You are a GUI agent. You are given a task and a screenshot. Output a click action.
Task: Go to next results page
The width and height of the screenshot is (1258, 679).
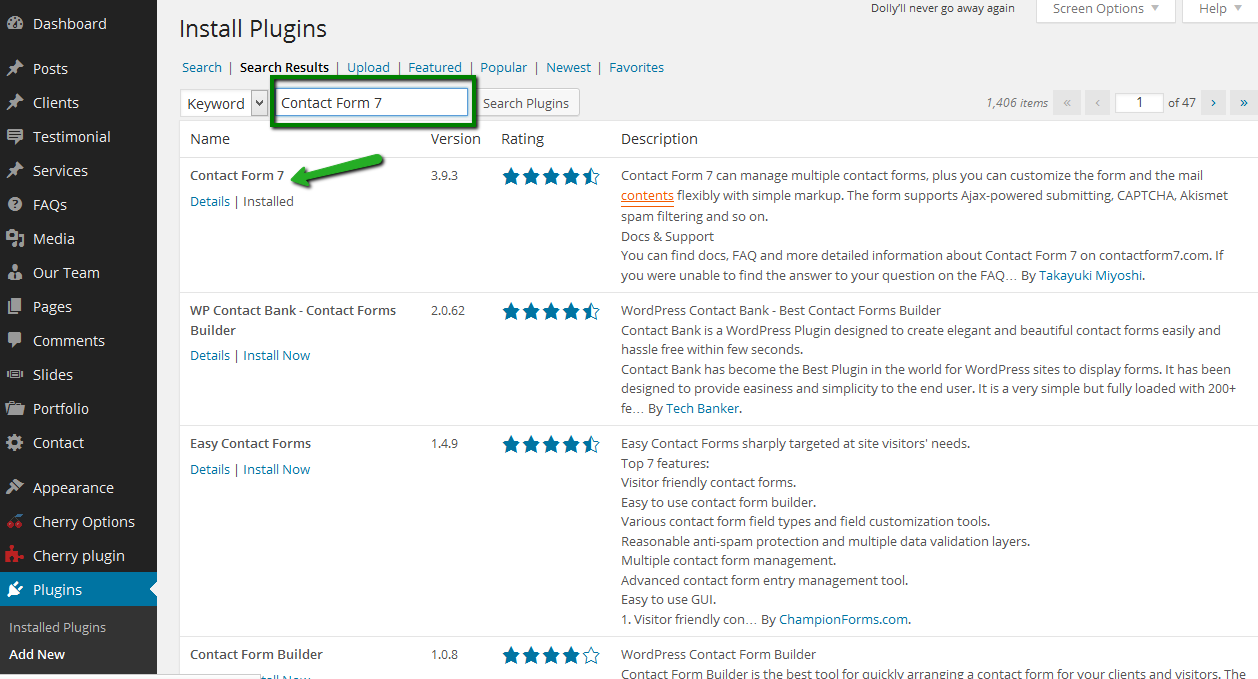pyautogui.click(x=1214, y=102)
